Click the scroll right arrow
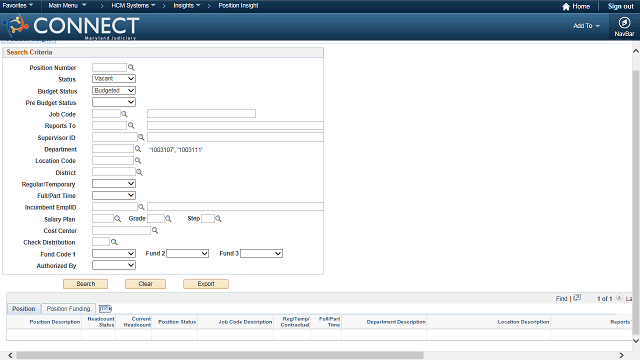640x360 pixels. (x=621, y=356)
